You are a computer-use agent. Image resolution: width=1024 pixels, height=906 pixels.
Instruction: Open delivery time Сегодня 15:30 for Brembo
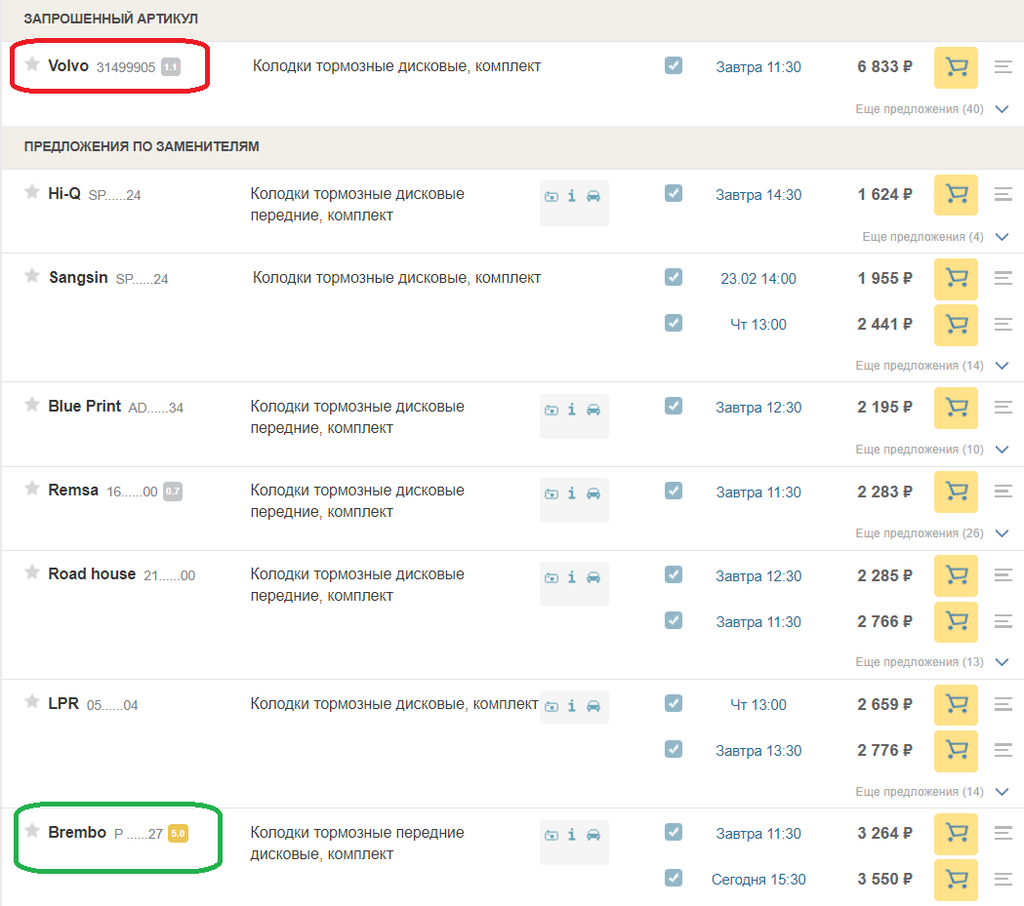pos(758,880)
